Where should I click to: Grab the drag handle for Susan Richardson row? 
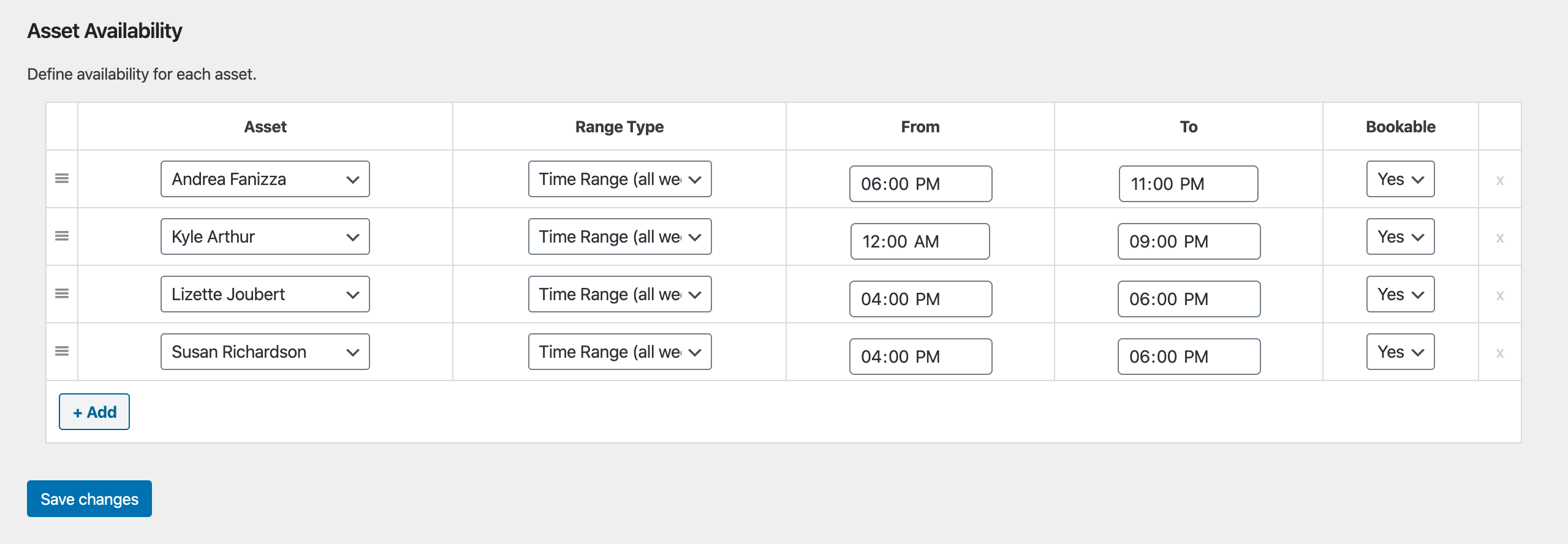[x=62, y=351]
